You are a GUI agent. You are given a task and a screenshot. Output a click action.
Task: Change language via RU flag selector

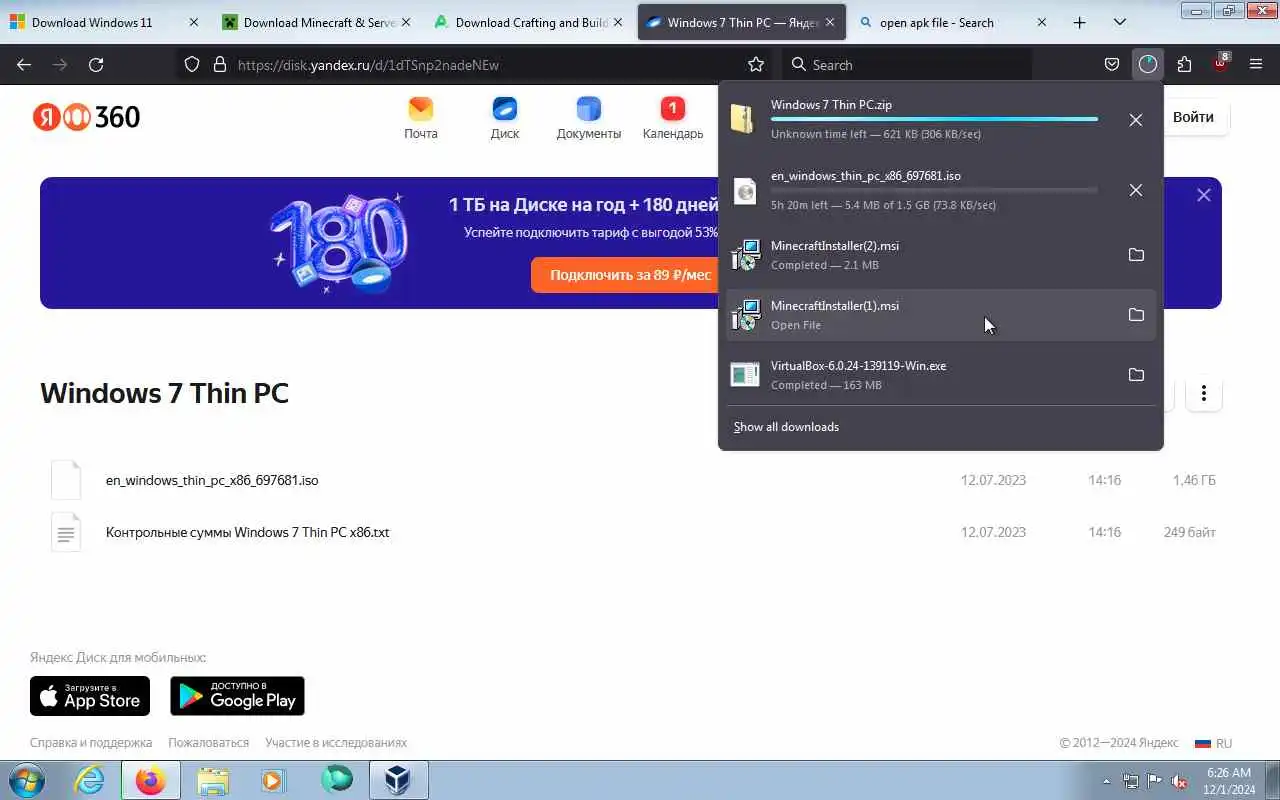click(x=1214, y=743)
